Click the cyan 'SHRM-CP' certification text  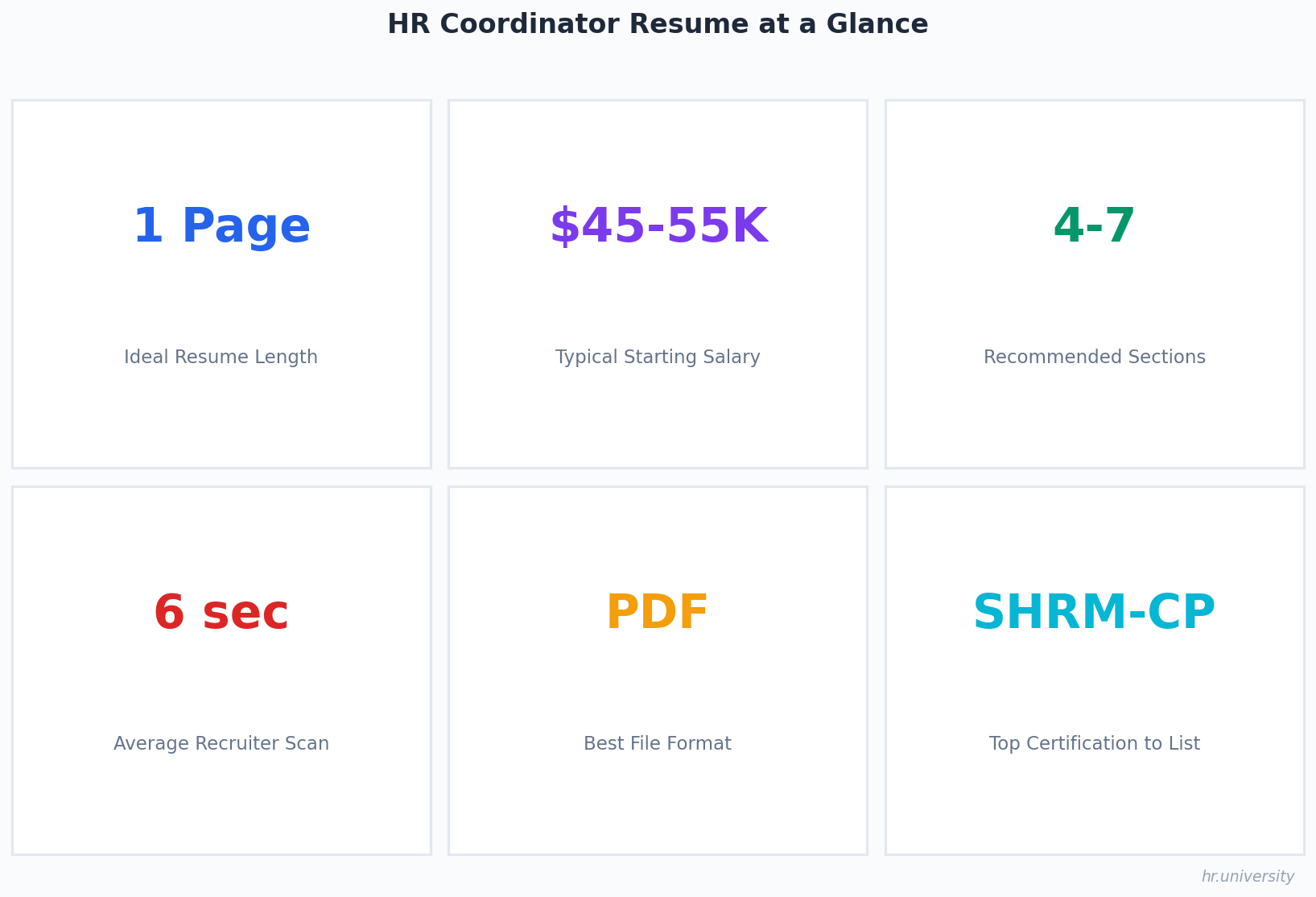[x=1094, y=614]
